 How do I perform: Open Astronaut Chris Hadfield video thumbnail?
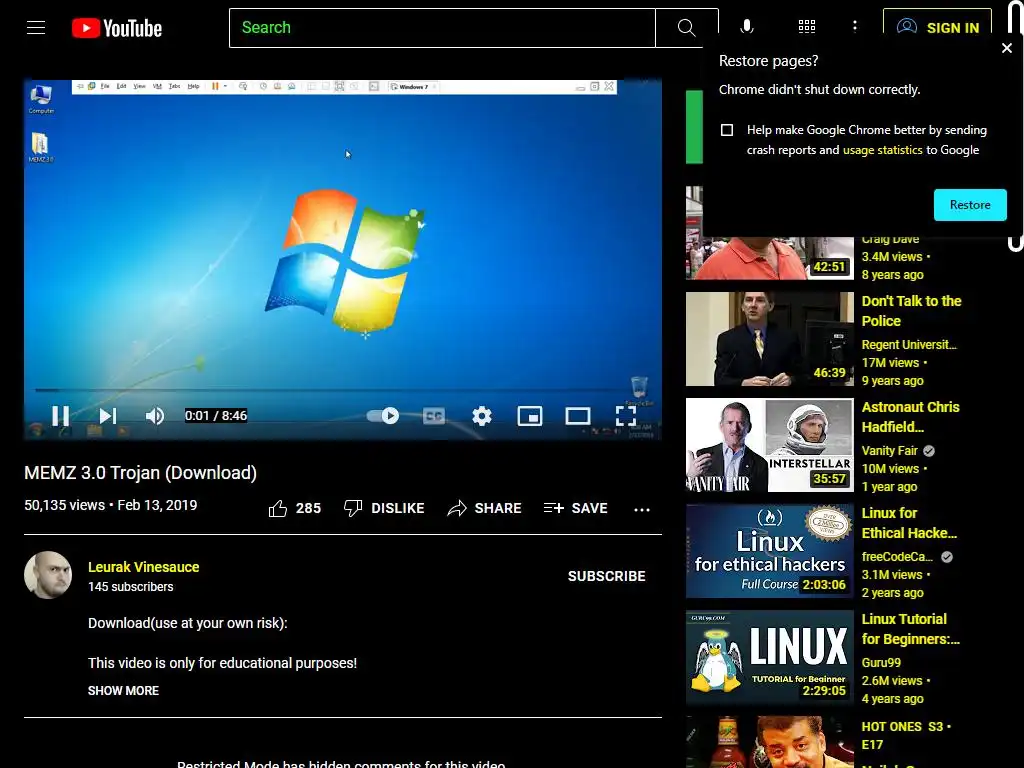point(769,445)
